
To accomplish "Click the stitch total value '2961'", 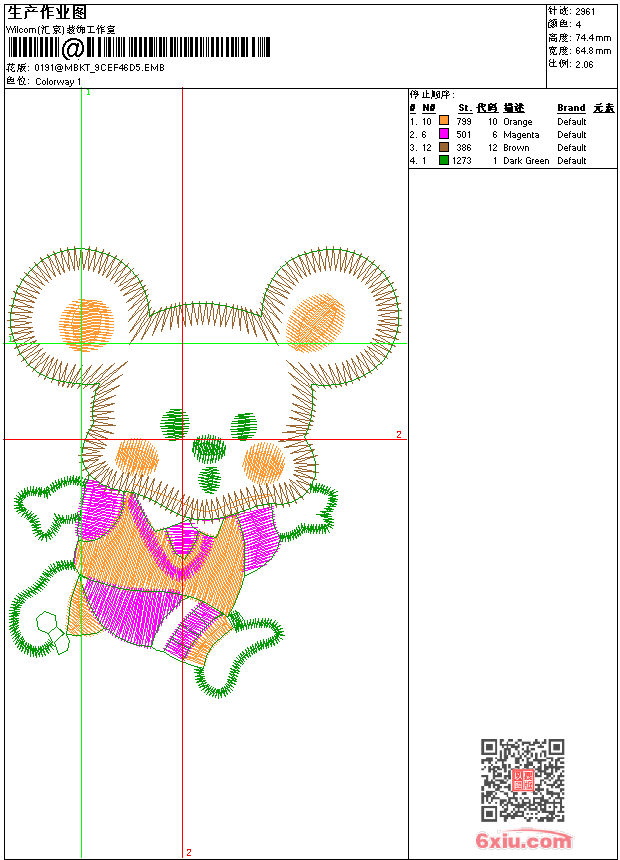I will 585,12.
